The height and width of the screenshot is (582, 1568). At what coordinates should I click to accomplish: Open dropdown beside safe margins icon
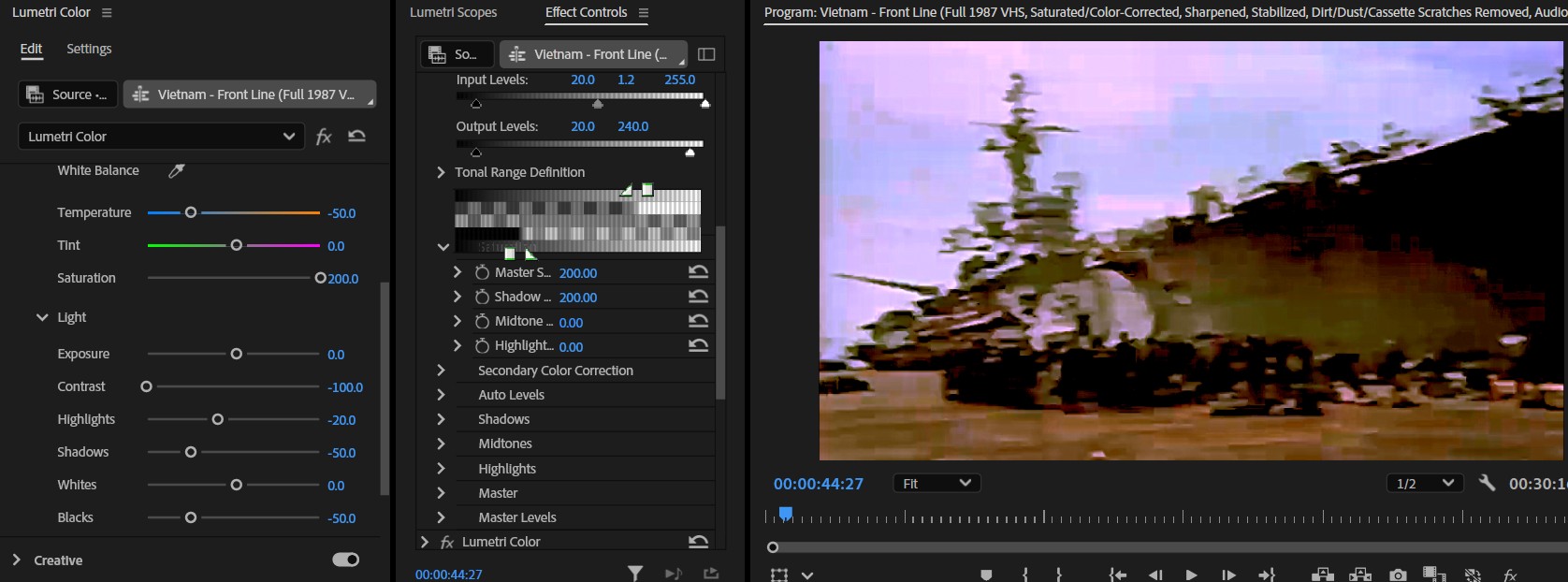807,575
